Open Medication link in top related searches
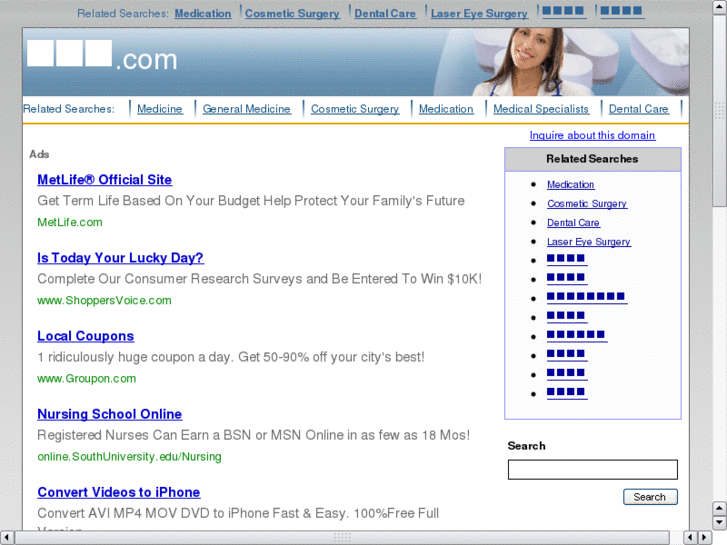 203,14
